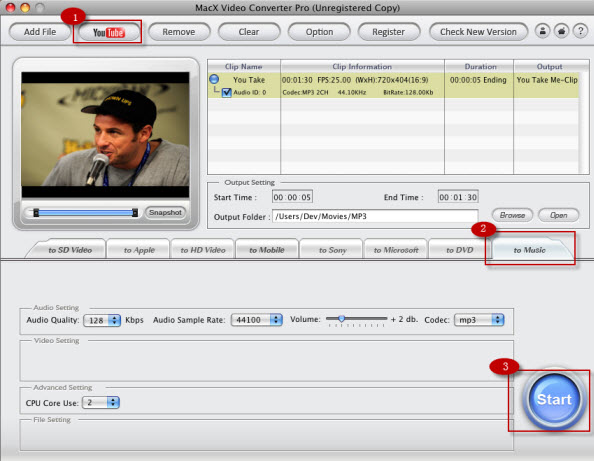This screenshot has width=594, height=461.
Task: Open the Option settings button
Action: 319,32
